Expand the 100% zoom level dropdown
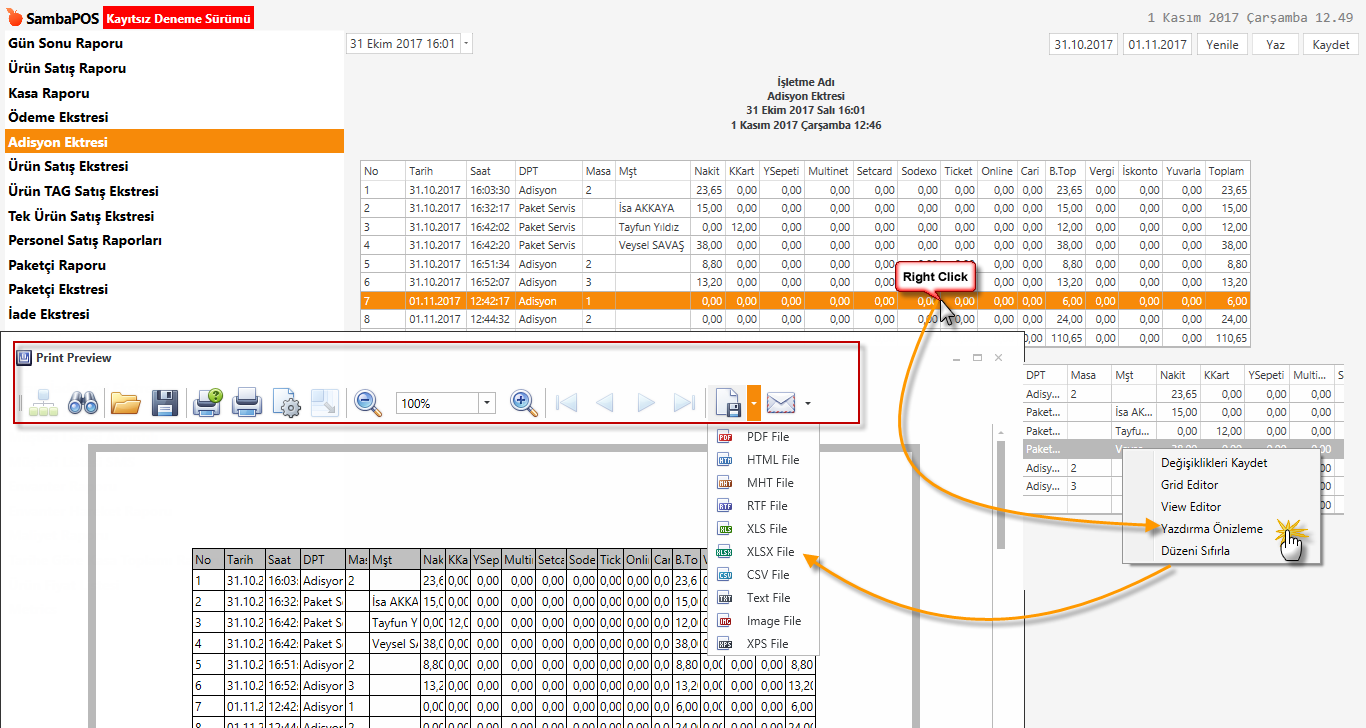 [x=486, y=403]
